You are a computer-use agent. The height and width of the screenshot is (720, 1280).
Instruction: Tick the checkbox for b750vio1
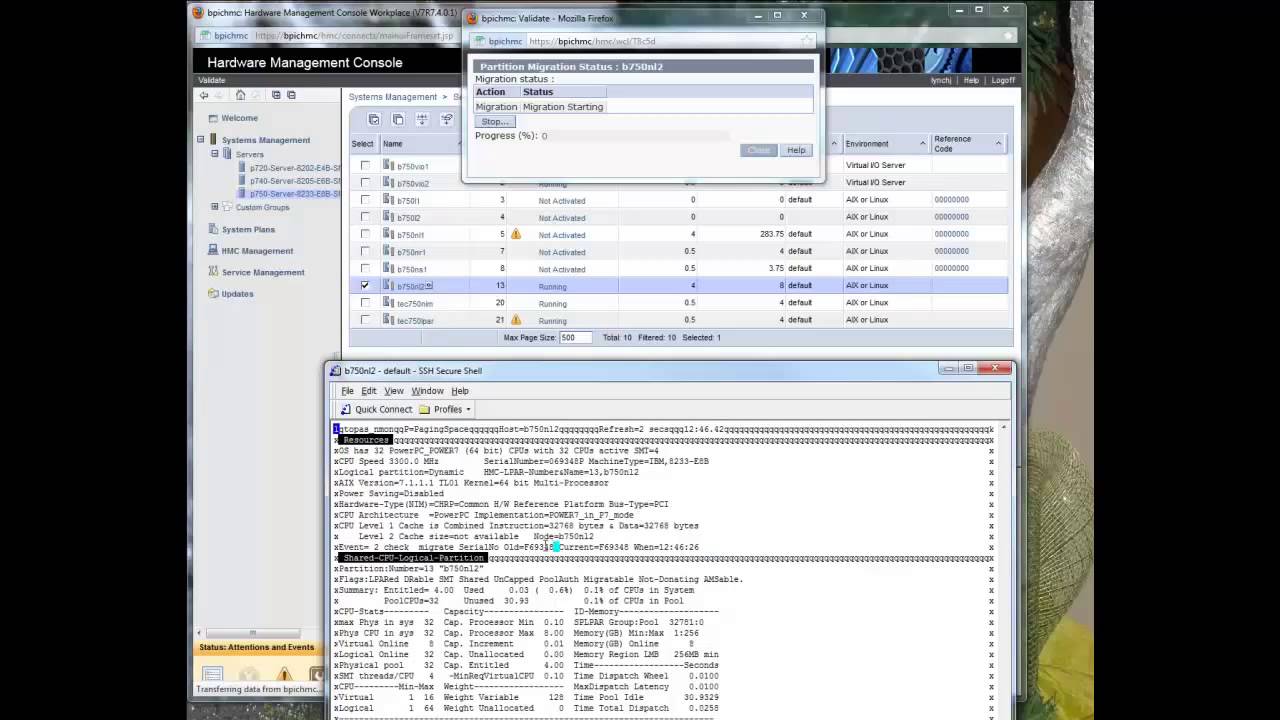pyautogui.click(x=365, y=166)
